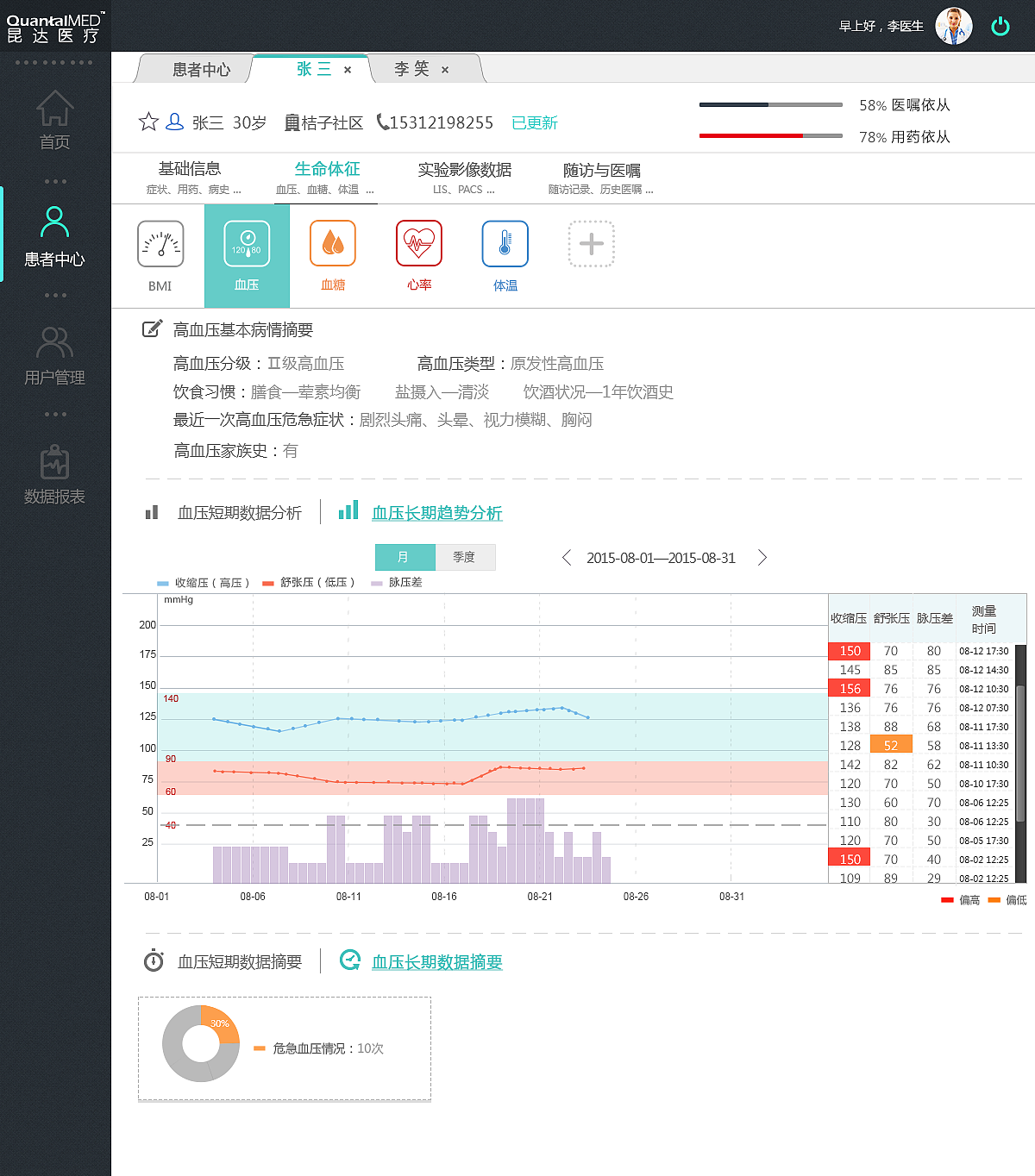Click the 血压短期数据摘要 heading

coord(240,962)
